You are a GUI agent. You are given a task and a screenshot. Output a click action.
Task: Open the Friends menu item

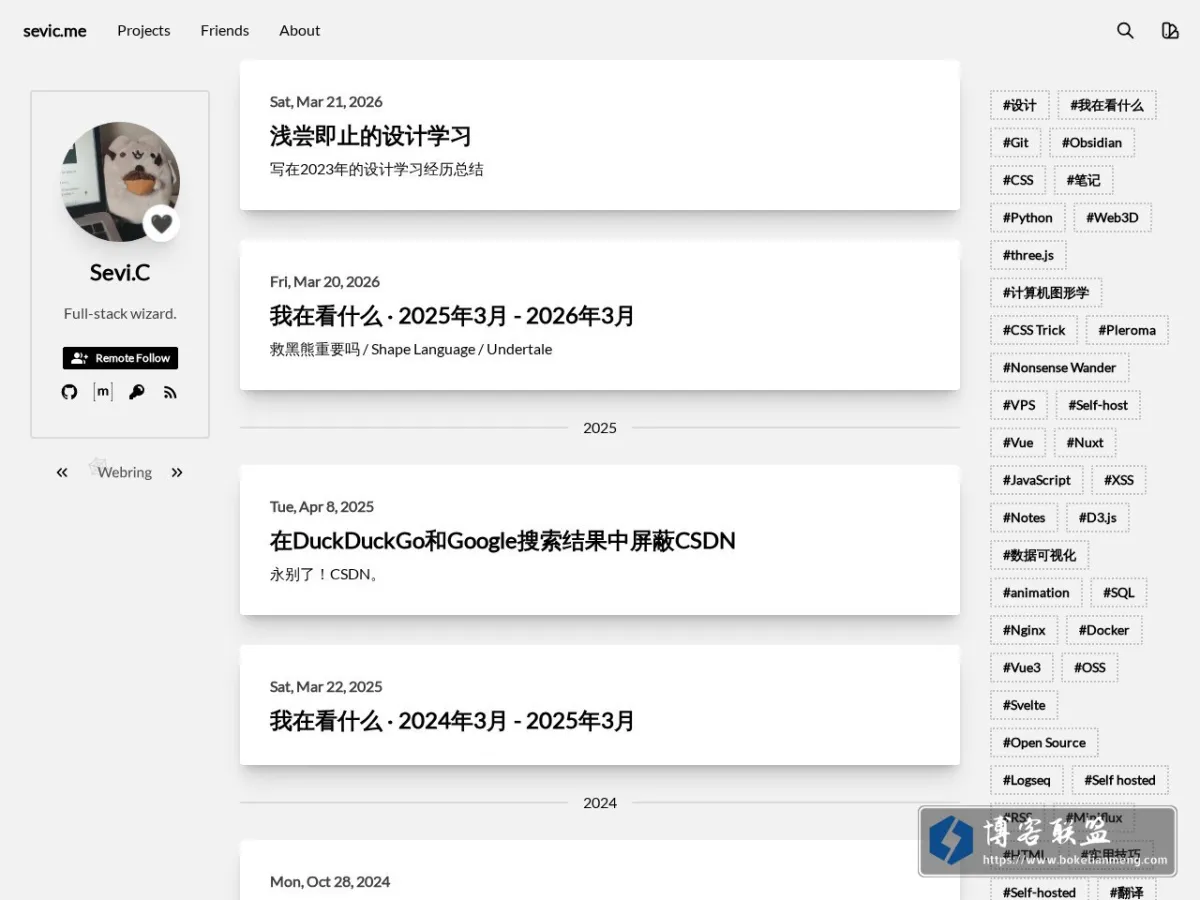225,31
